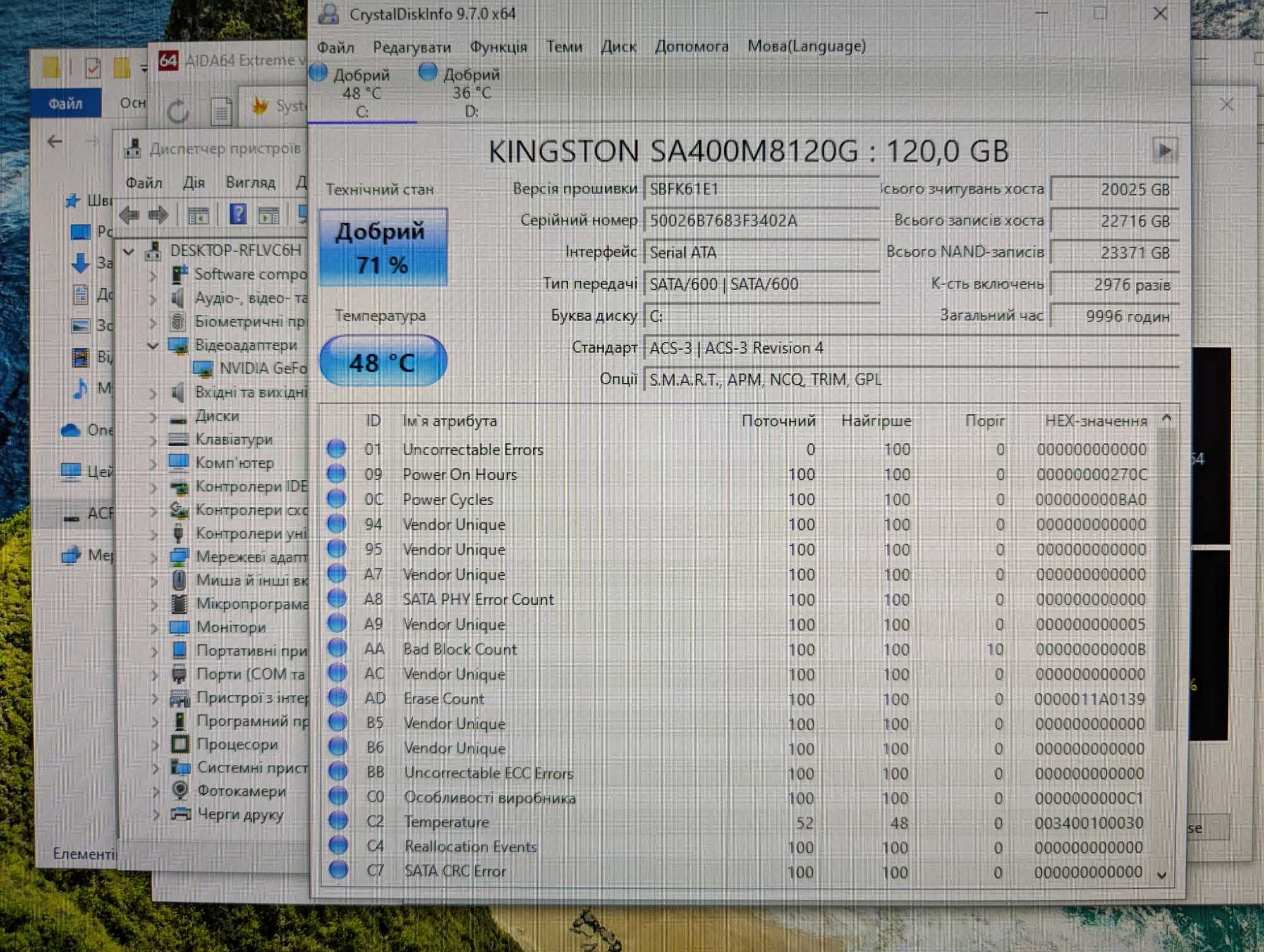Click the Downloads arrow icon in Explorer sidebar

tap(80, 262)
